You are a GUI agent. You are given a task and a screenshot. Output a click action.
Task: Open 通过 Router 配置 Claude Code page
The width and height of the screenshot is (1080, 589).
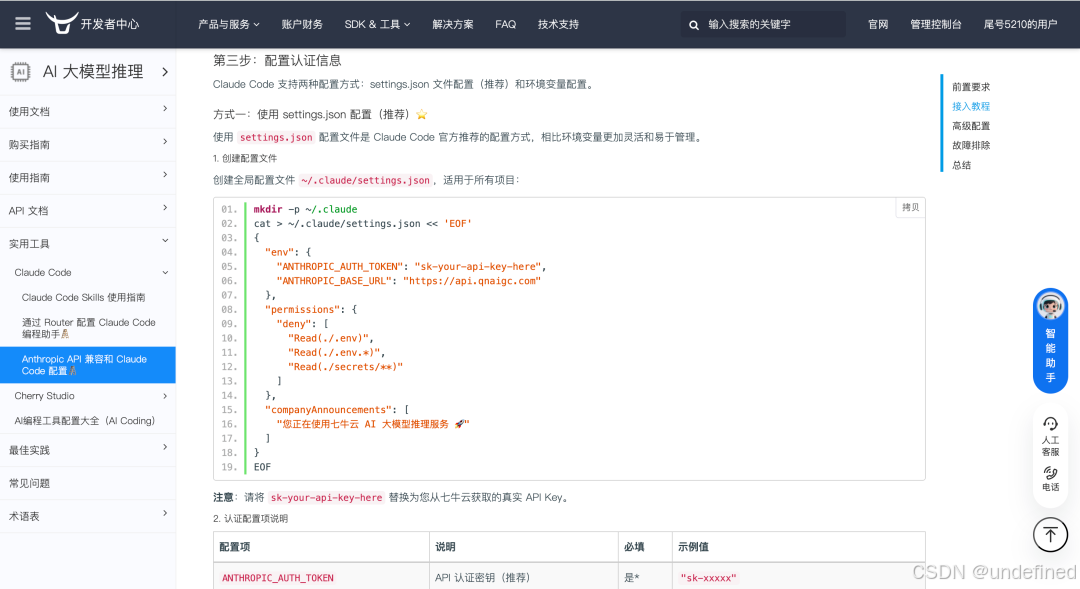click(x=88, y=328)
